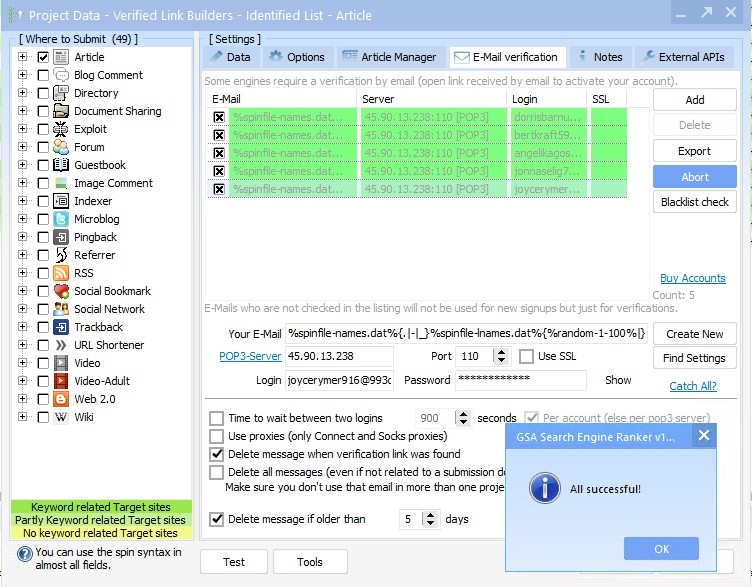
Task: Click the Video-Adult icon
Action: [x=61, y=381]
